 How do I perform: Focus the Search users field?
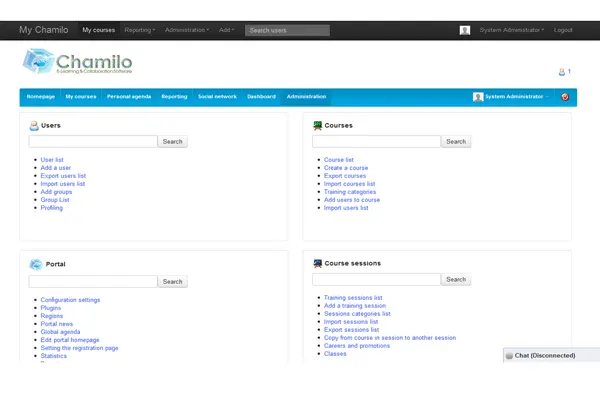[287, 30]
